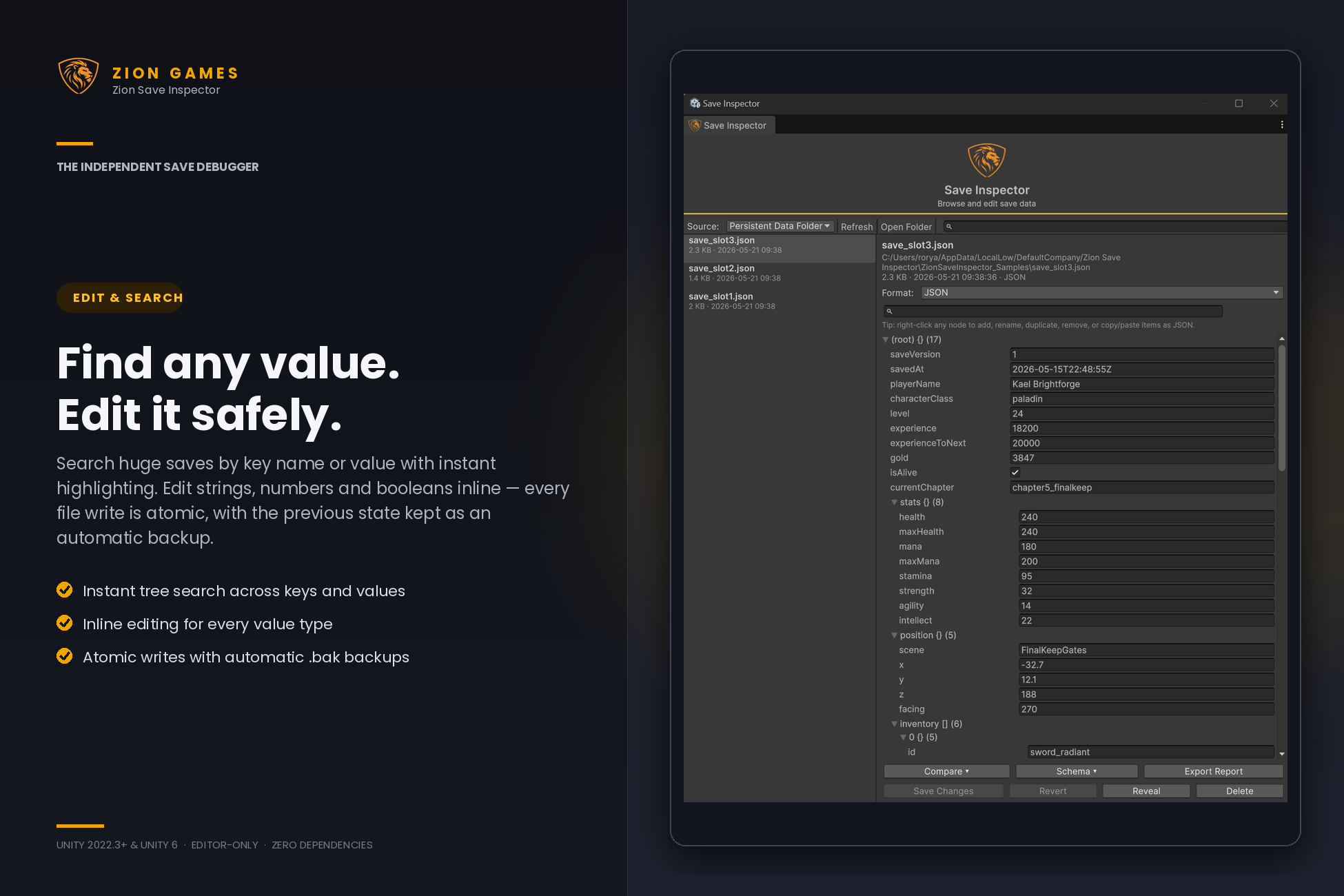Edit the scene value FinalKeepGates
The width and height of the screenshot is (1344, 896).
click(x=1146, y=651)
